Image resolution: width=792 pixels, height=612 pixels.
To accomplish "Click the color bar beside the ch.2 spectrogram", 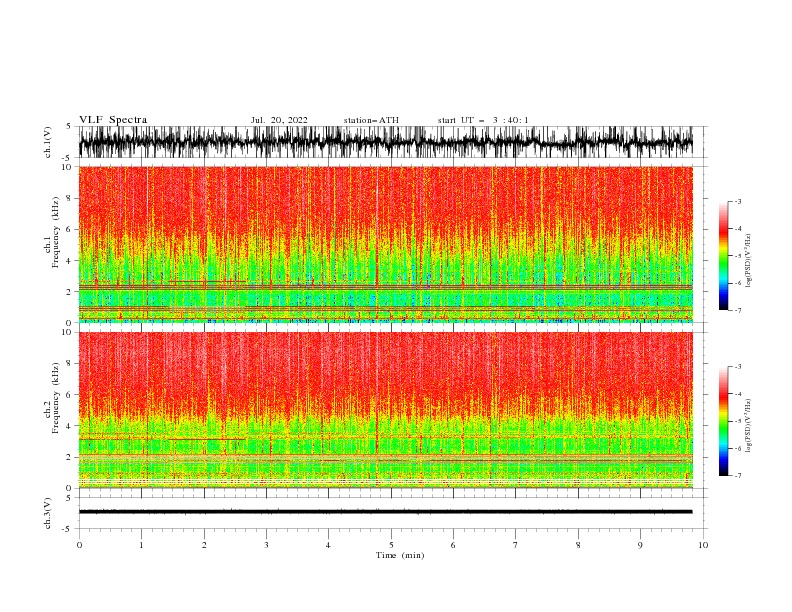I will coord(723,421).
